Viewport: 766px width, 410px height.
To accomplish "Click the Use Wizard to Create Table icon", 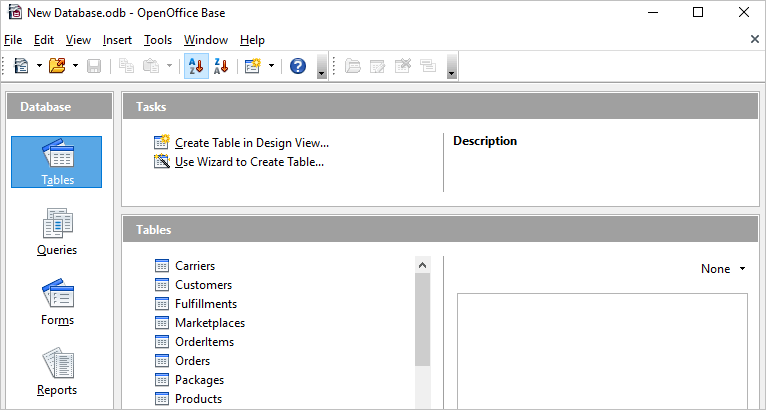I will coord(162,161).
